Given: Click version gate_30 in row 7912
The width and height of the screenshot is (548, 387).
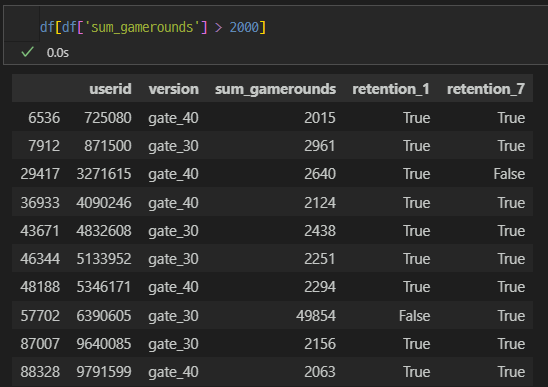Looking at the screenshot, I should [x=173, y=146].
